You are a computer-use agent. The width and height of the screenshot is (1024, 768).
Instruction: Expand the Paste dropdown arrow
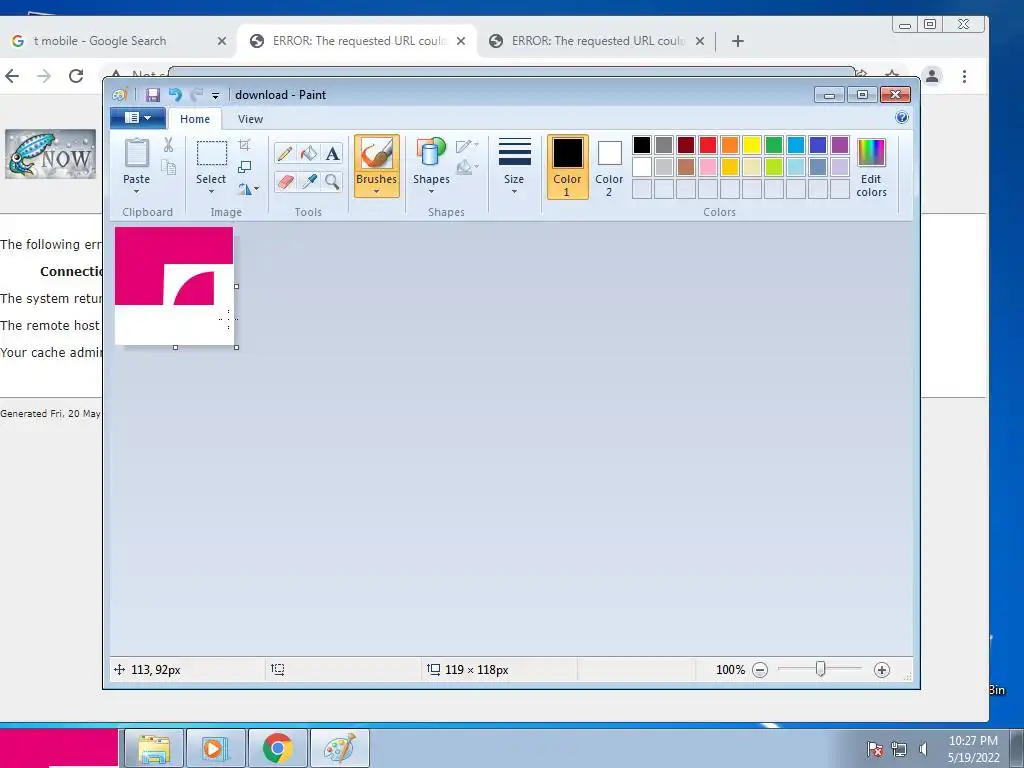pyautogui.click(x=136, y=191)
